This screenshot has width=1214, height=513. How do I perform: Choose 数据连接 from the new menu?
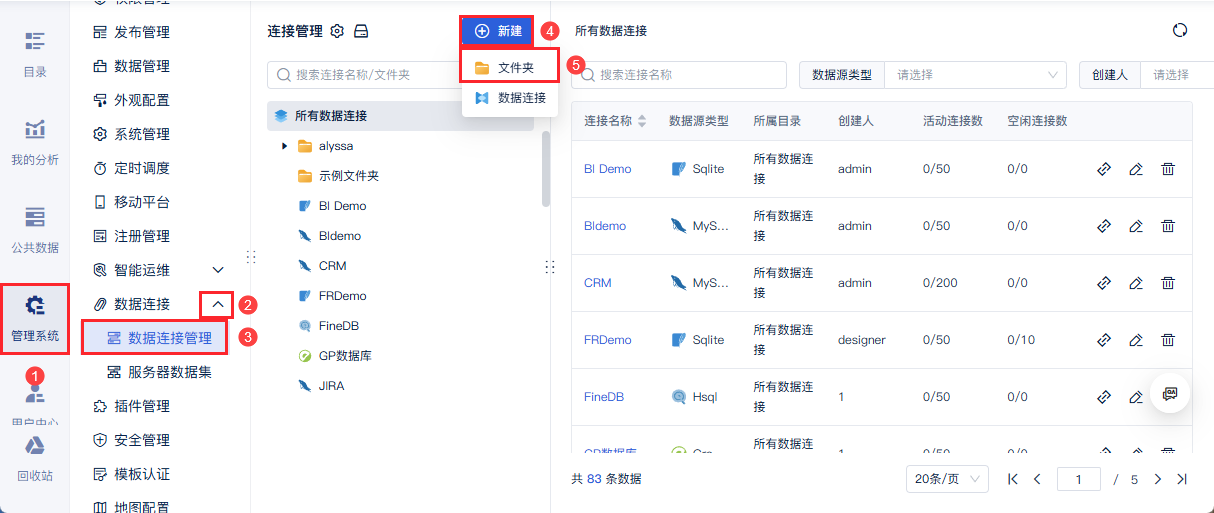pos(510,98)
